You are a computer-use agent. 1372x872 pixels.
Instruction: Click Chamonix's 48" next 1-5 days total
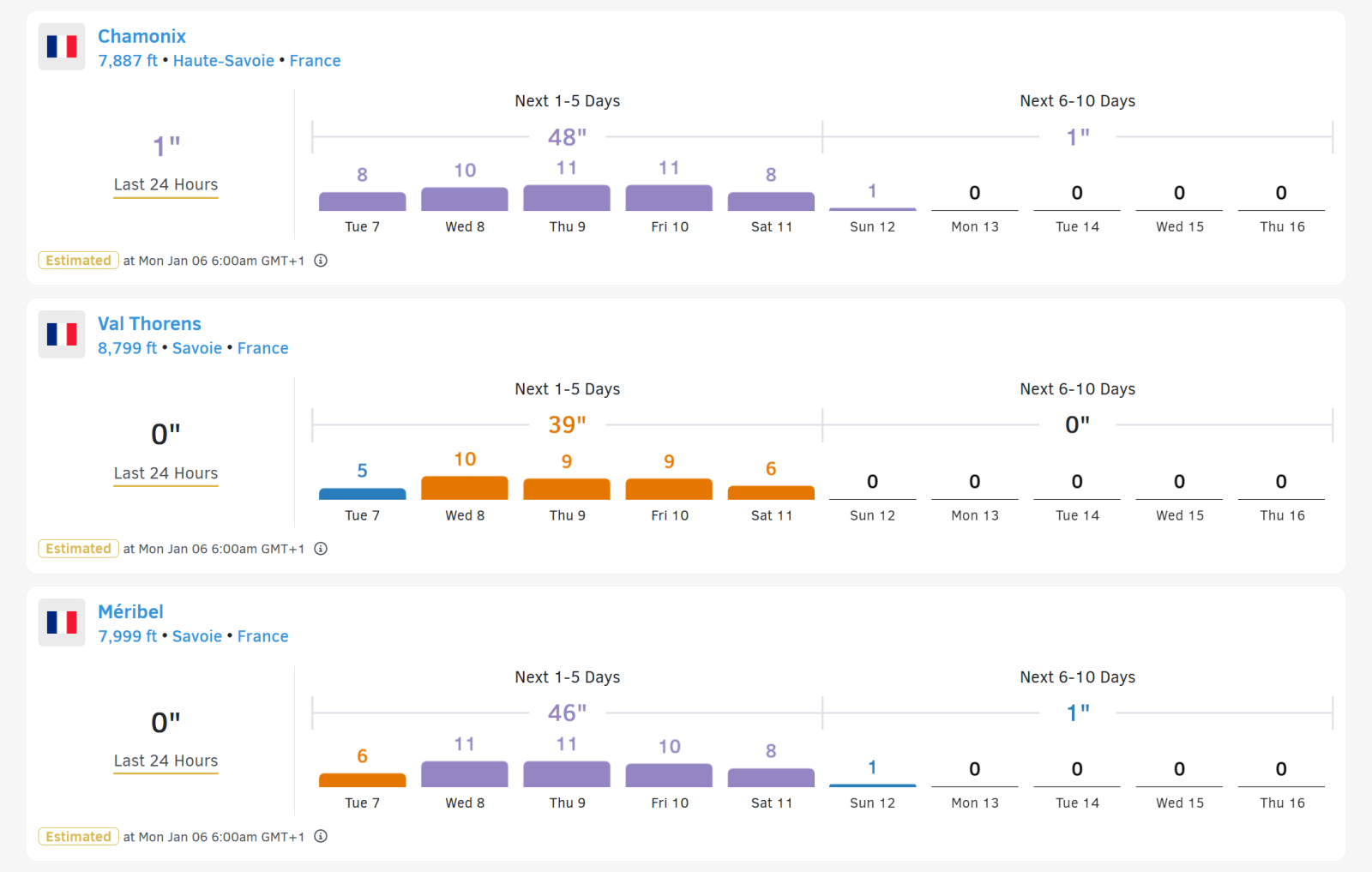(x=568, y=137)
